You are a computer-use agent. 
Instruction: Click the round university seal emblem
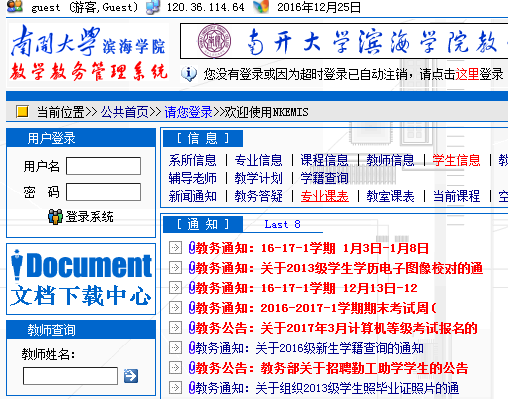pyautogui.click(x=214, y=41)
